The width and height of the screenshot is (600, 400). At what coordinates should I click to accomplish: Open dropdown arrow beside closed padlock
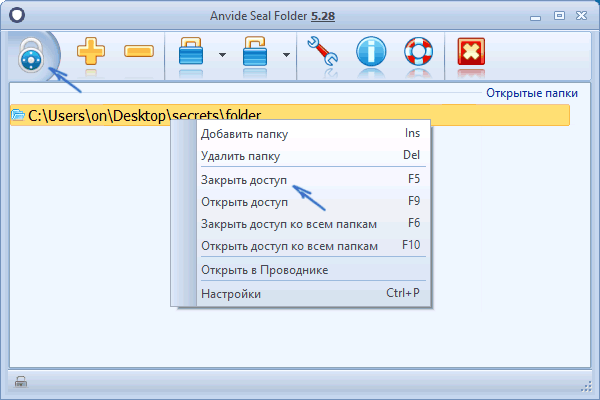(x=222, y=55)
